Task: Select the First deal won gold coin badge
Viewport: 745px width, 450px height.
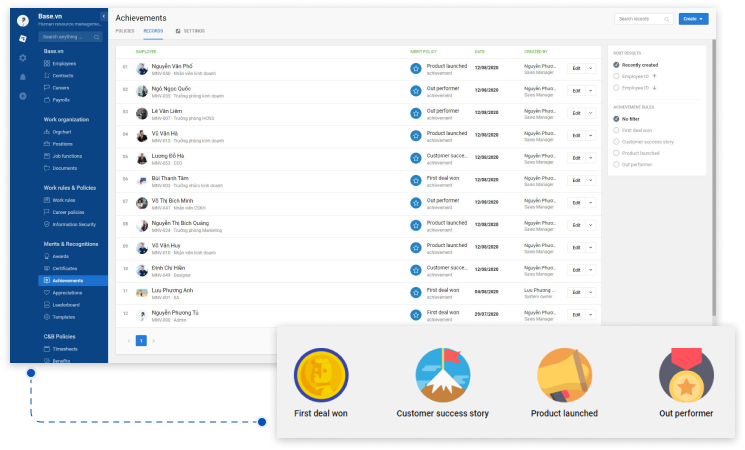Action: click(x=321, y=375)
